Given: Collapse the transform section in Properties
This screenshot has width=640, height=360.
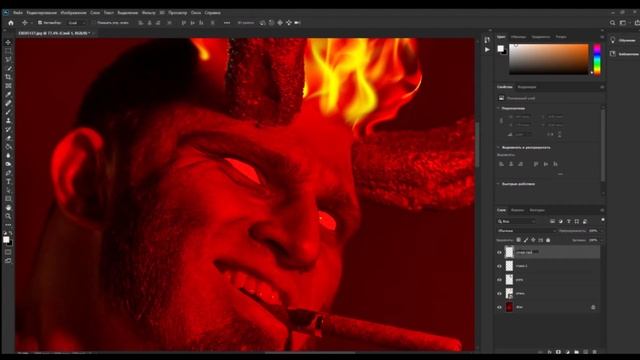Looking at the screenshot, I should pyautogui.click(x=498, y=109).
